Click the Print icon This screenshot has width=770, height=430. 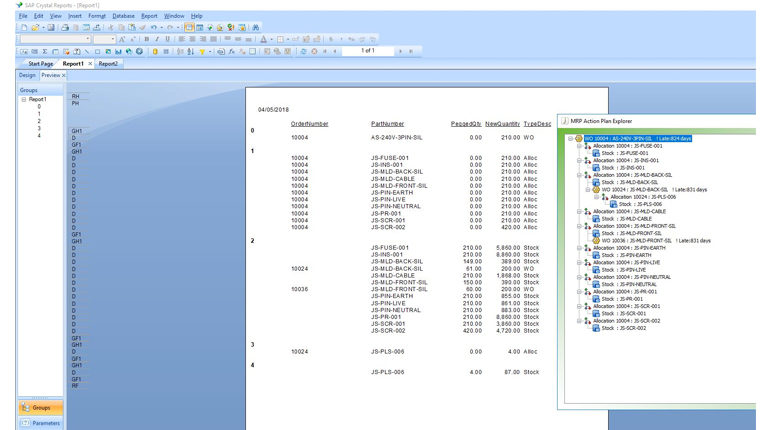pos(65,27)
